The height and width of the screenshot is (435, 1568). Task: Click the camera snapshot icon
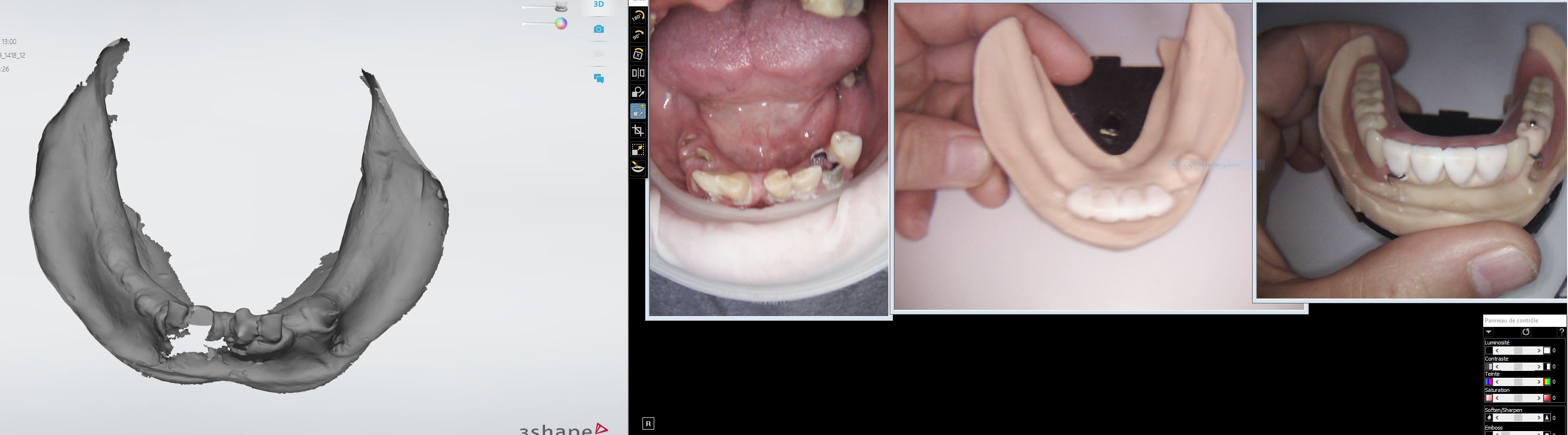[598, 29]
